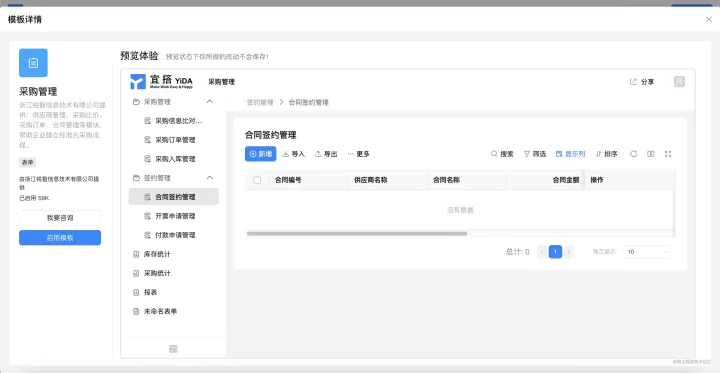The height and width of the screenshot is (373, 720).
Task: Collapse the 签约管理 sidebar group
Action: point(210,177)
